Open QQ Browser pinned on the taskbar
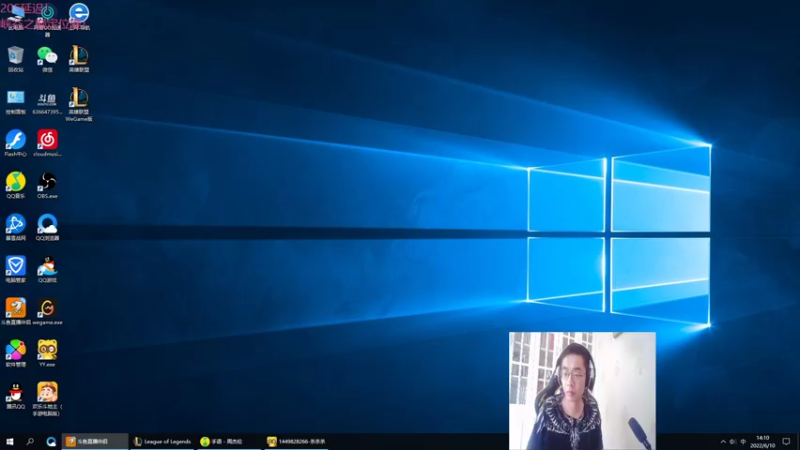Image resolution: width=800 pixels, height=450 pixels. [x=51, y=441]
